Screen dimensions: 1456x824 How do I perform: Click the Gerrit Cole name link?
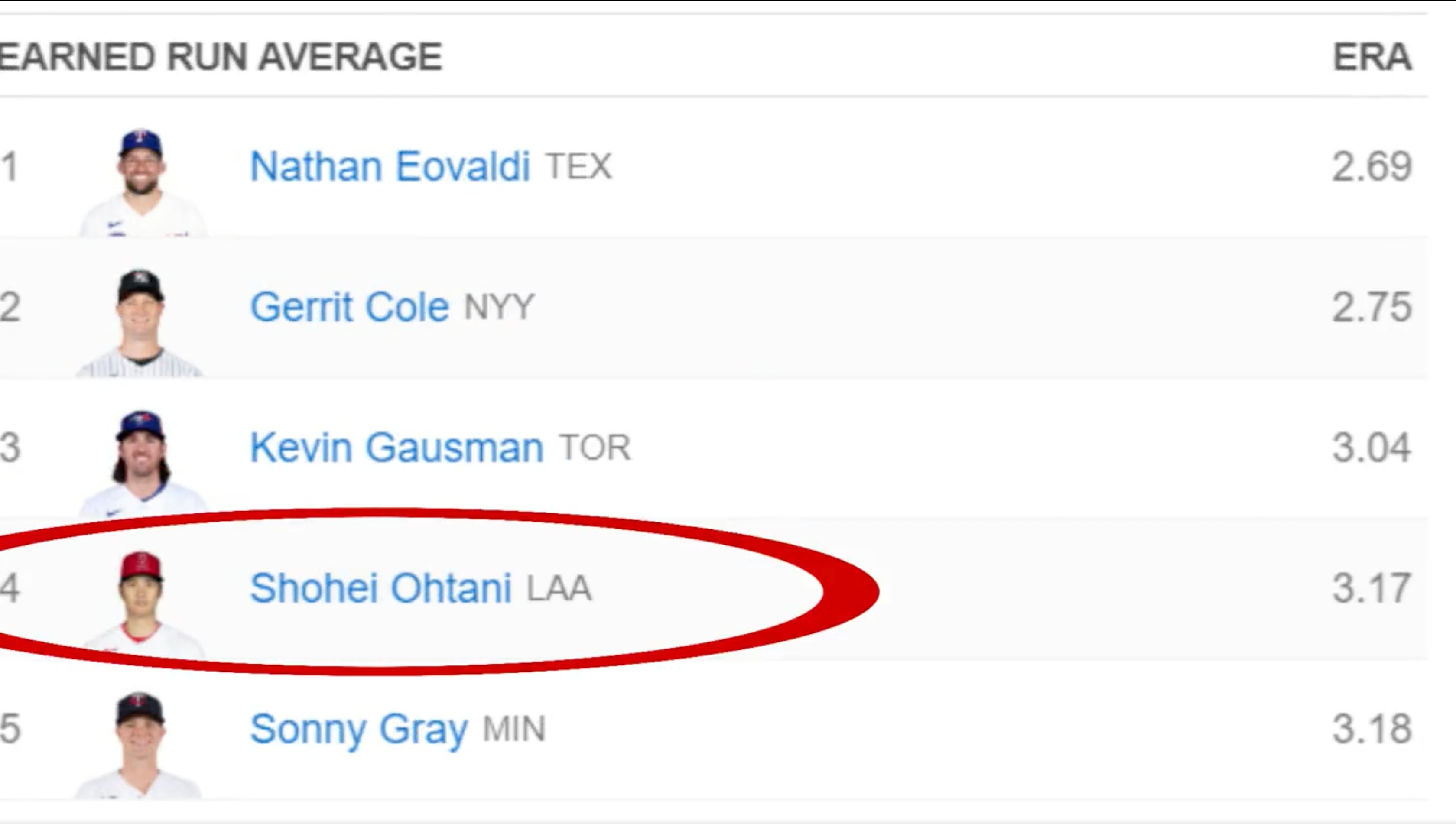click(349, 307)
